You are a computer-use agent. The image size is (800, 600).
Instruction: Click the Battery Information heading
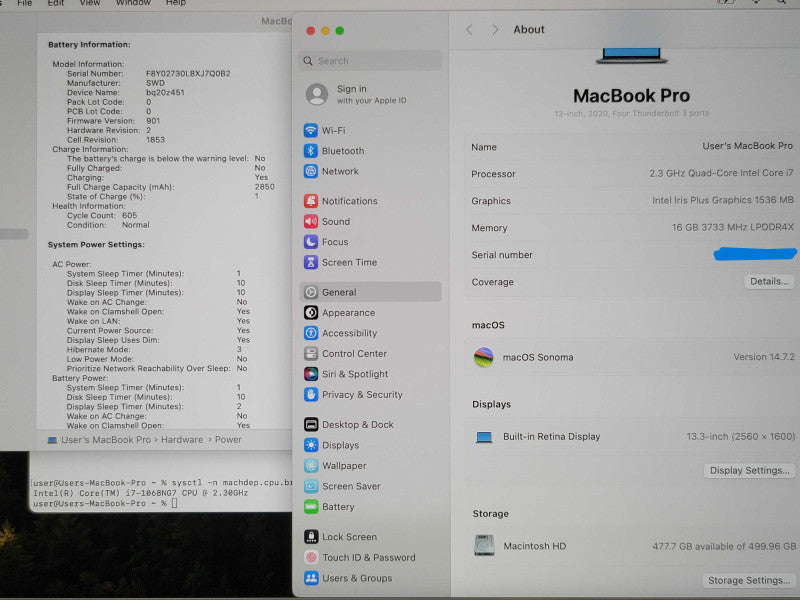click(x=89, y=44)
